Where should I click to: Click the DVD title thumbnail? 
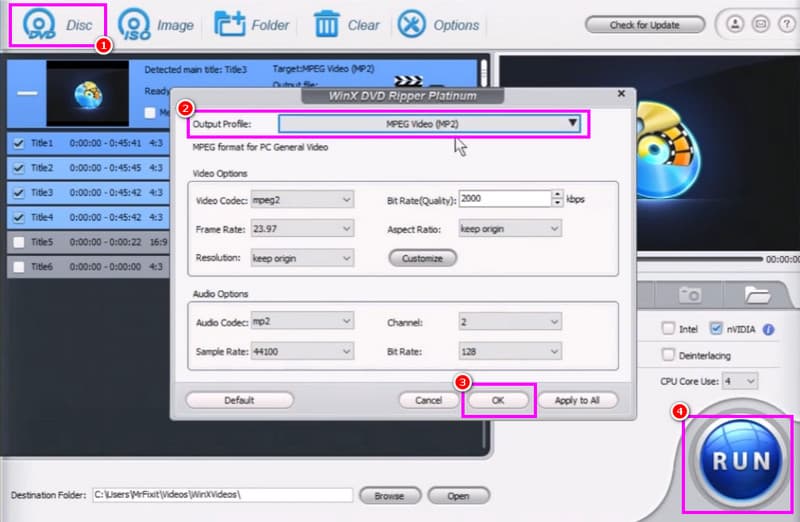pos(87,93)
